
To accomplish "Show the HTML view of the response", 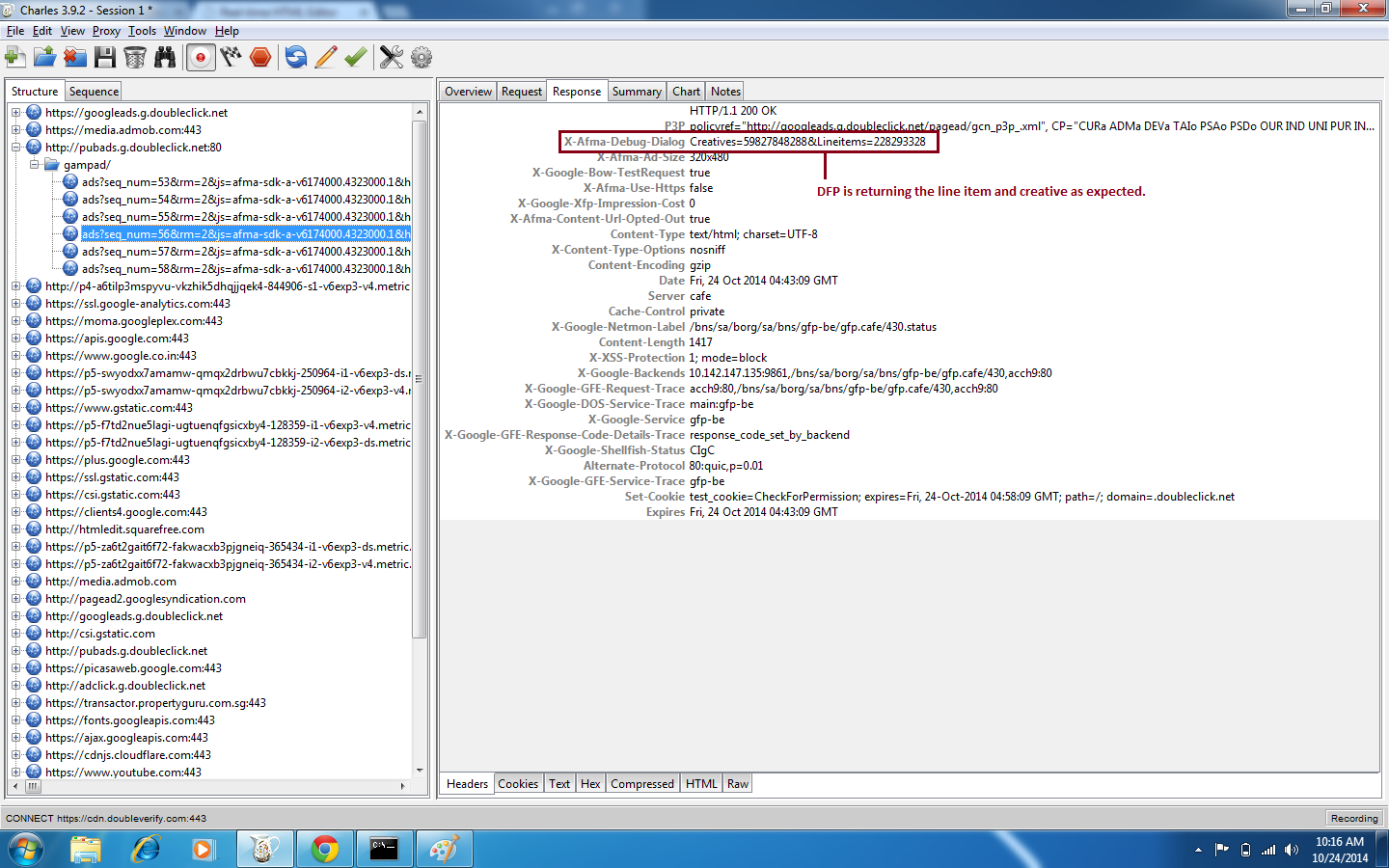I will (701, 784).
